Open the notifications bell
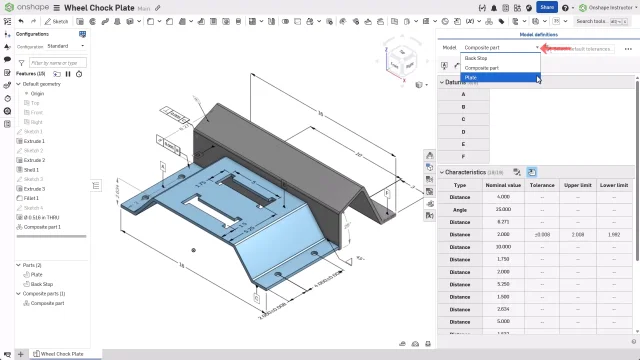640x360 pixels. pos(494,8)
